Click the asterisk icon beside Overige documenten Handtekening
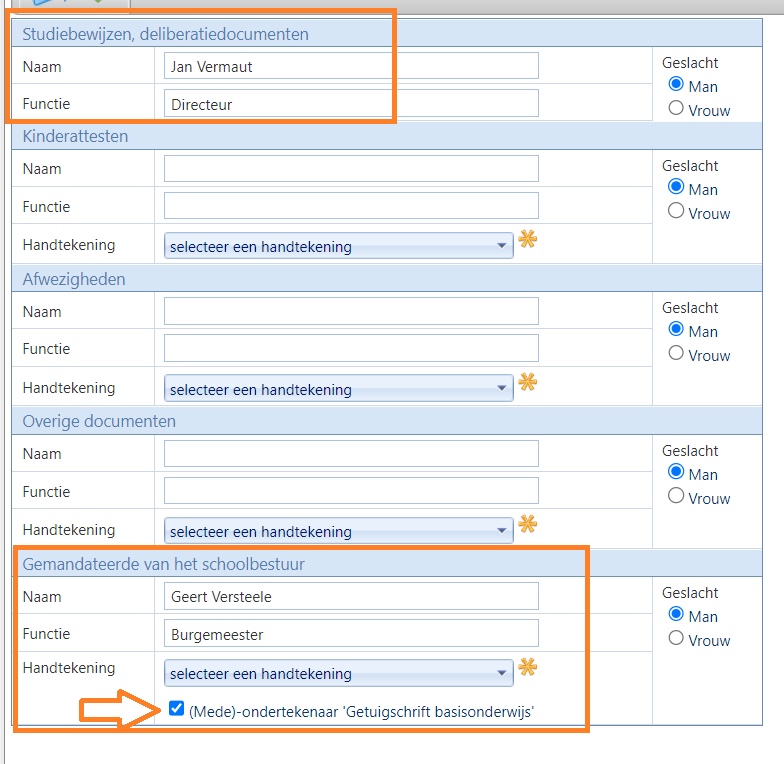Screen dimensions: 784x764 (x=528, y=524)
